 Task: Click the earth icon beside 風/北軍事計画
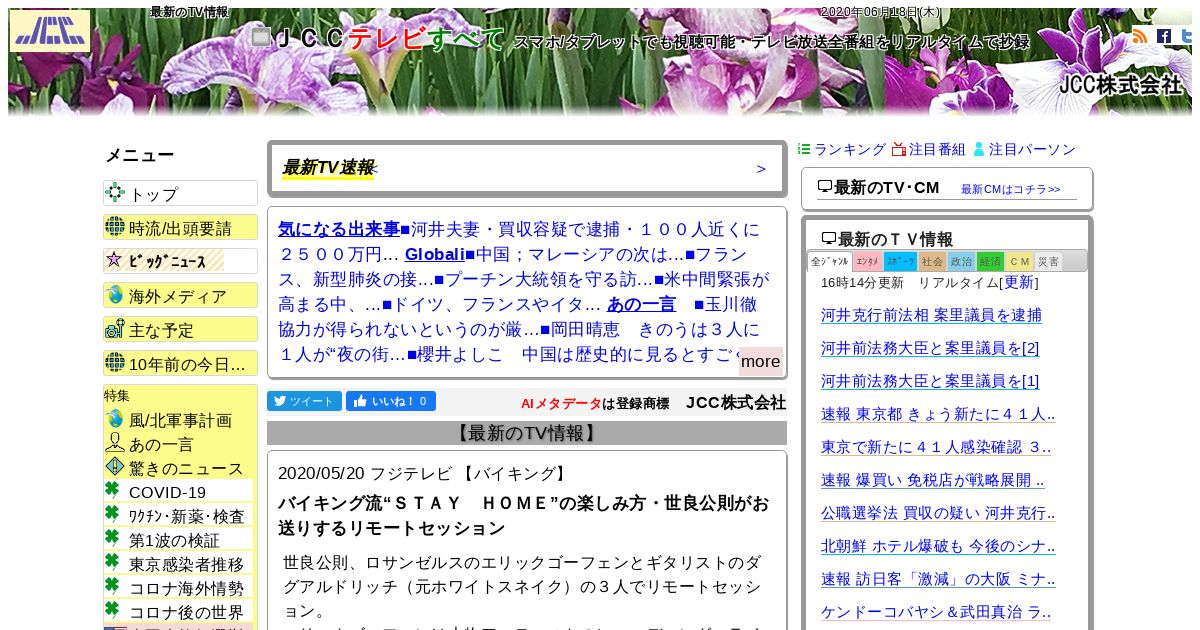pyautogui.click(x=115, y=419)
